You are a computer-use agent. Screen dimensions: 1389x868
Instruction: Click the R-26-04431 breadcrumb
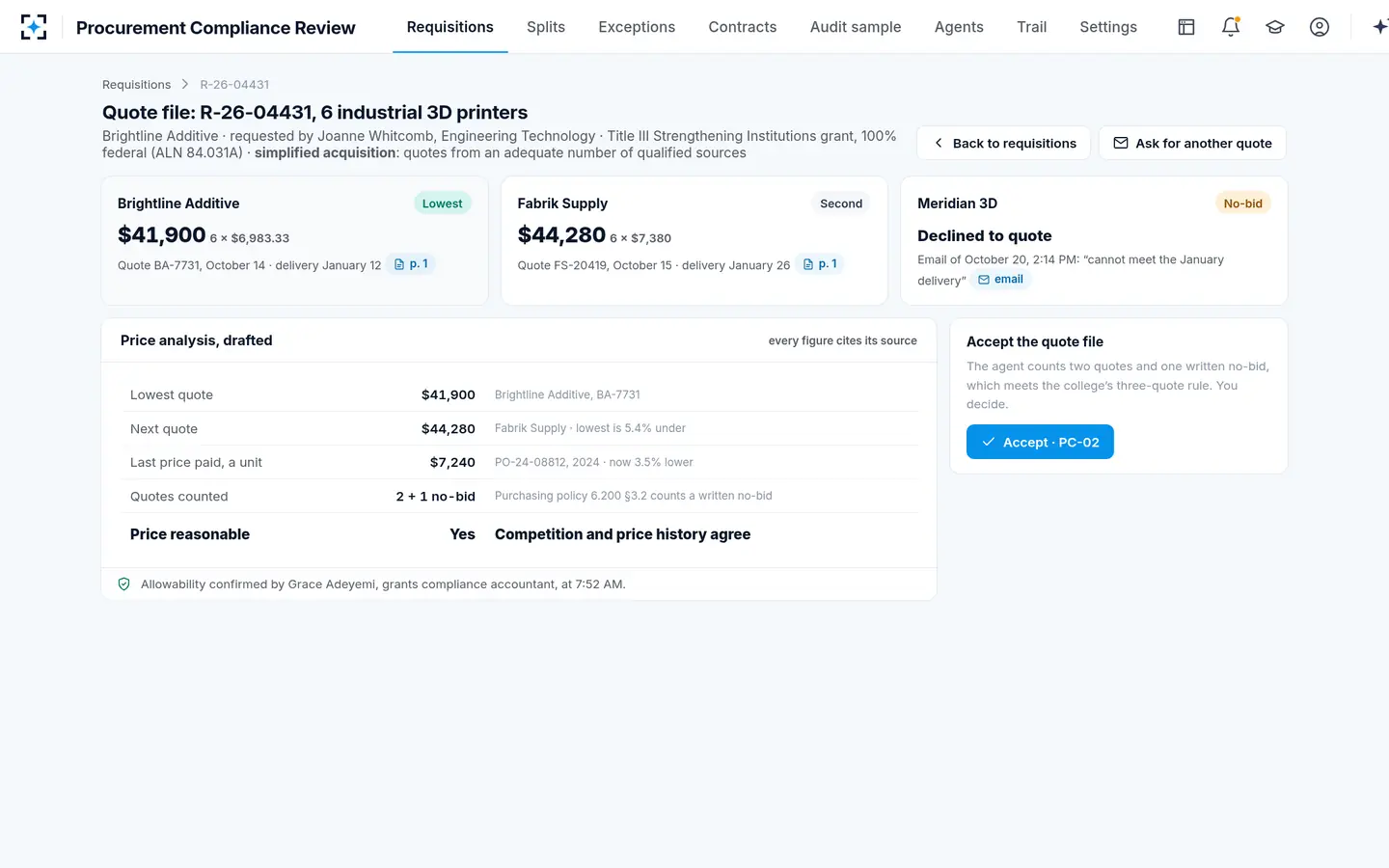pos(234,85)
